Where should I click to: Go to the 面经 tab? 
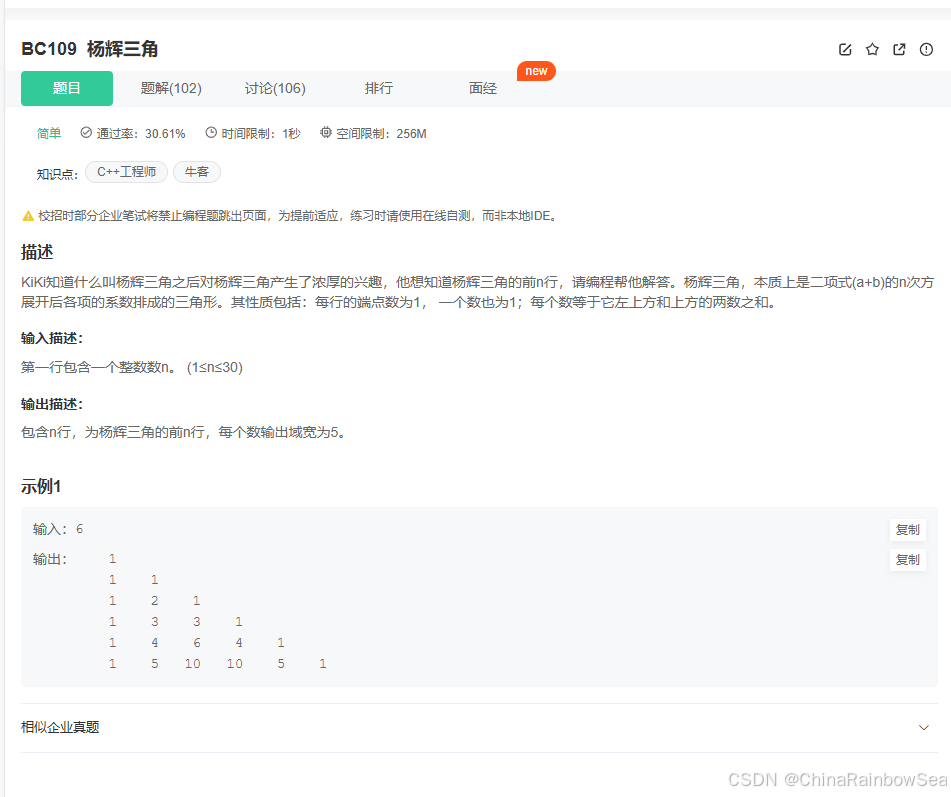483,89
